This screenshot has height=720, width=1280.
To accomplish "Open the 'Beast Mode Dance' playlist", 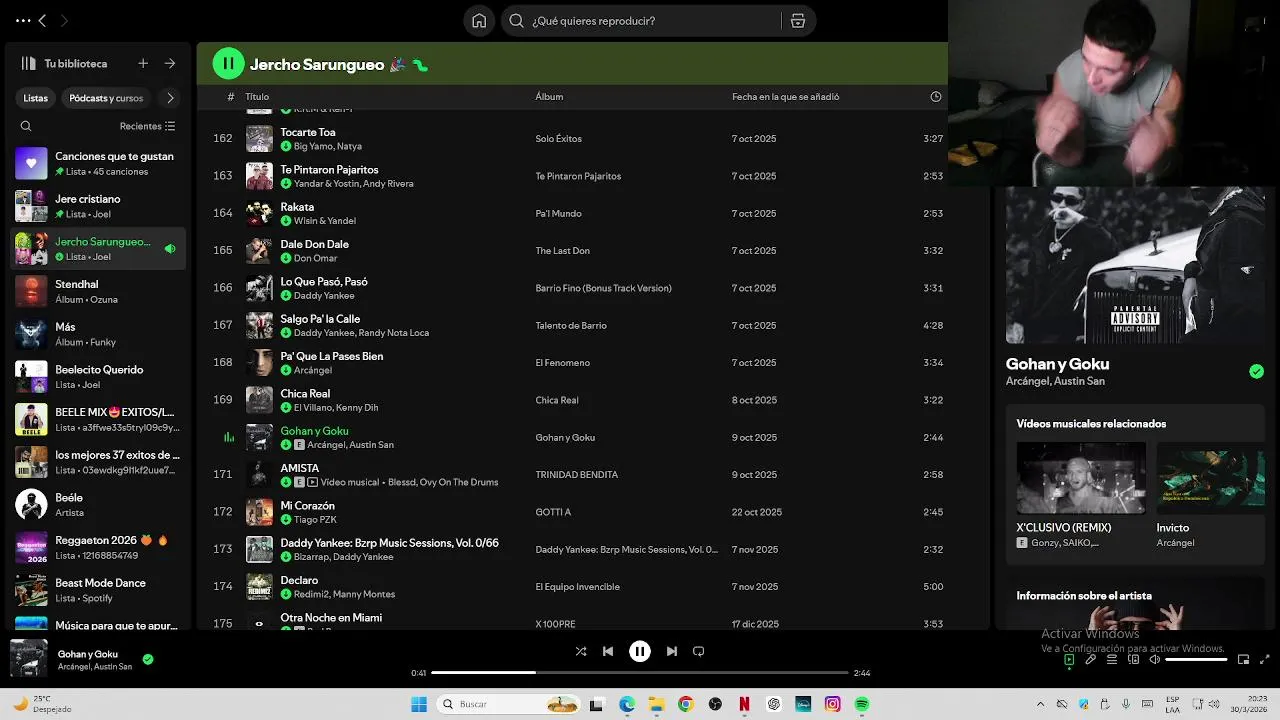I will [98, 590].
